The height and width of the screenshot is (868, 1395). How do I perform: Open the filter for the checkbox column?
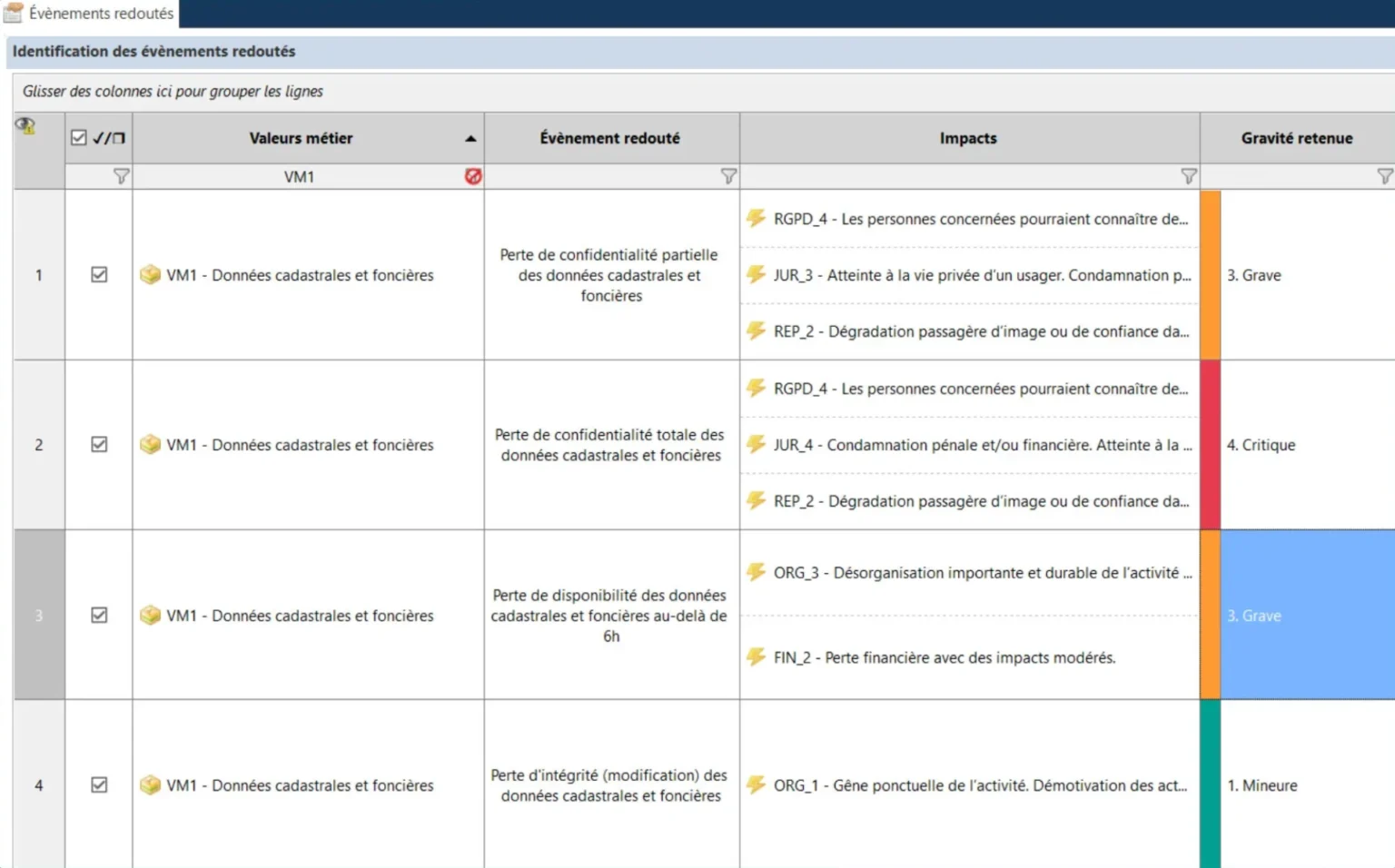pos(121,176)
